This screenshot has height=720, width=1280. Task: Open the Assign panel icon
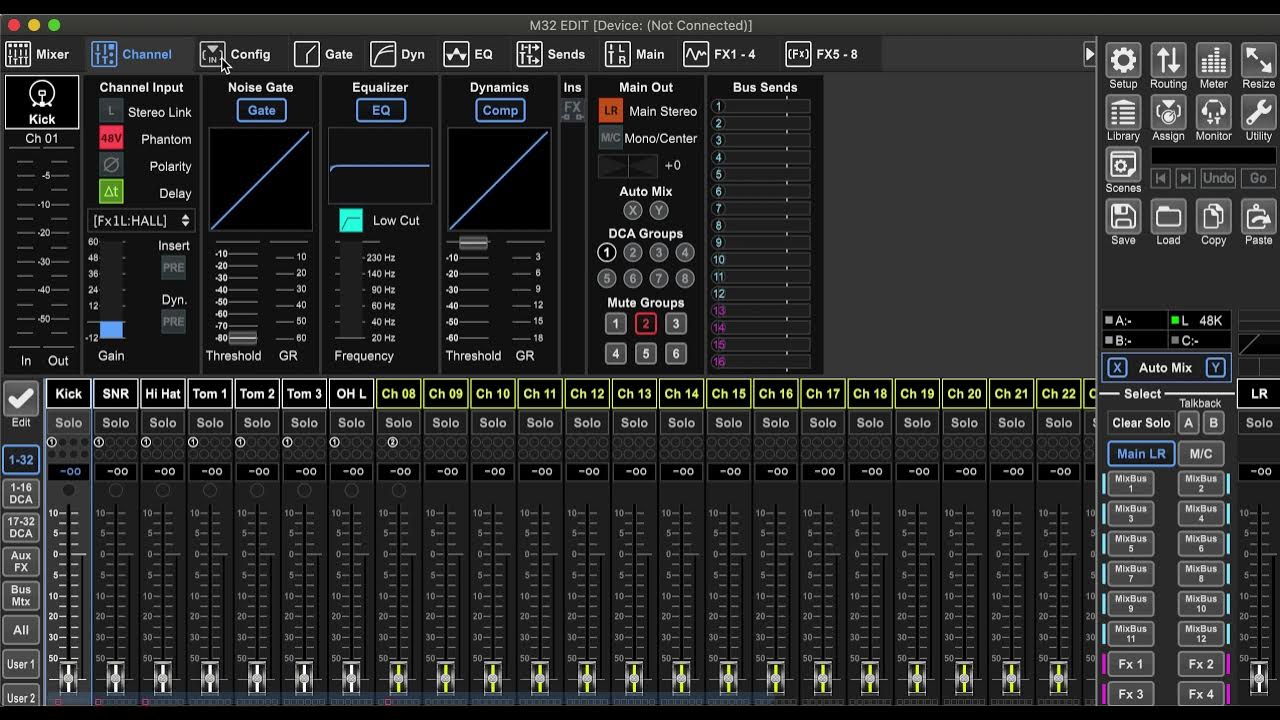click(1168, 112)
